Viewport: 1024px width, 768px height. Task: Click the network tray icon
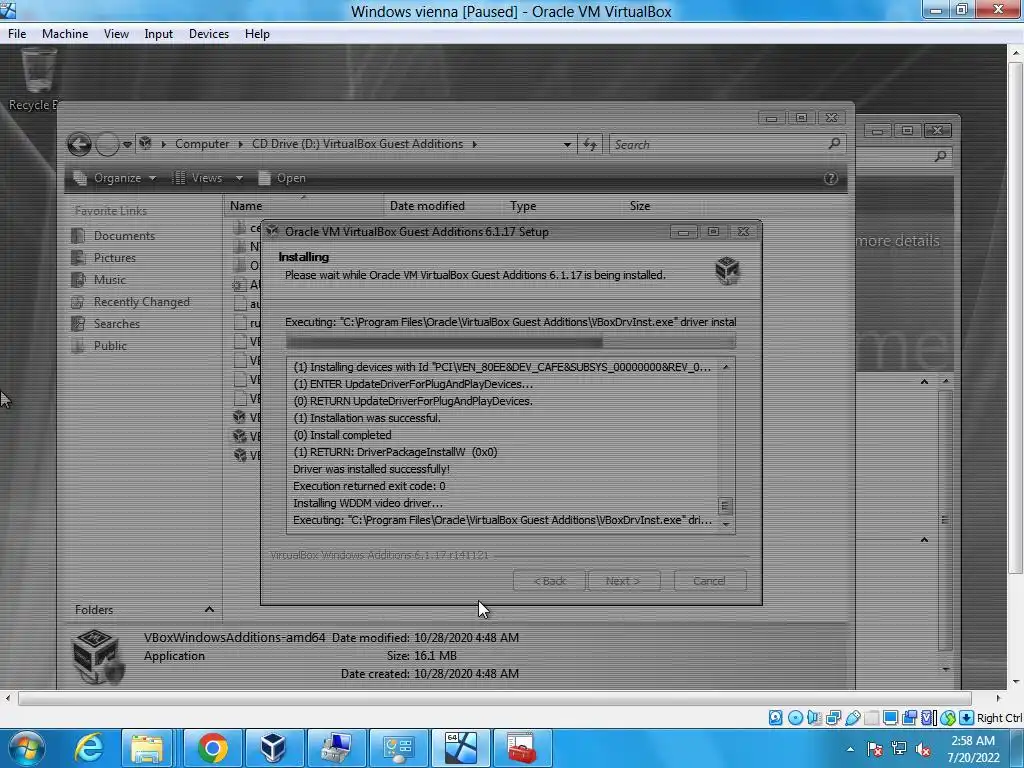tap(899, 749)
